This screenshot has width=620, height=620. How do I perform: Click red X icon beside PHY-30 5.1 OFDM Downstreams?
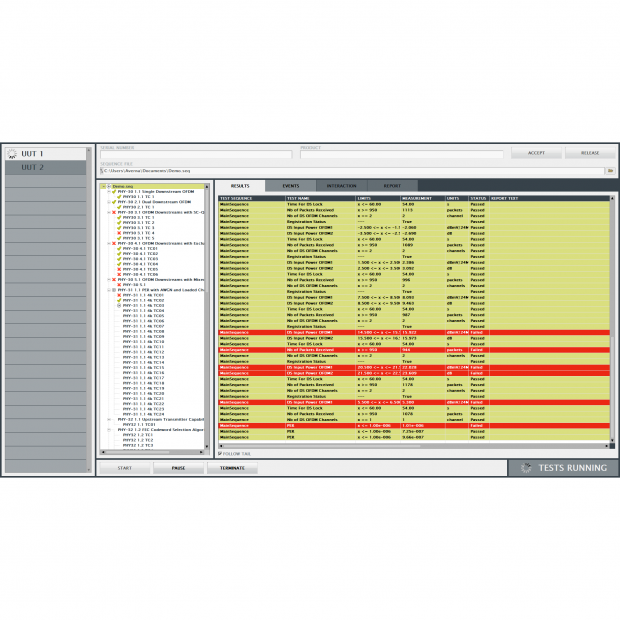click(113, 279)
